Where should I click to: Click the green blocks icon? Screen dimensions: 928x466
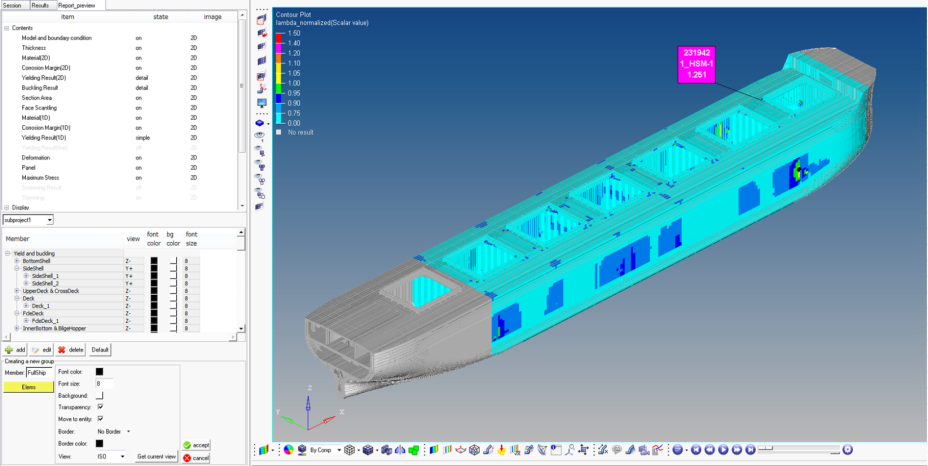point(414,450)
